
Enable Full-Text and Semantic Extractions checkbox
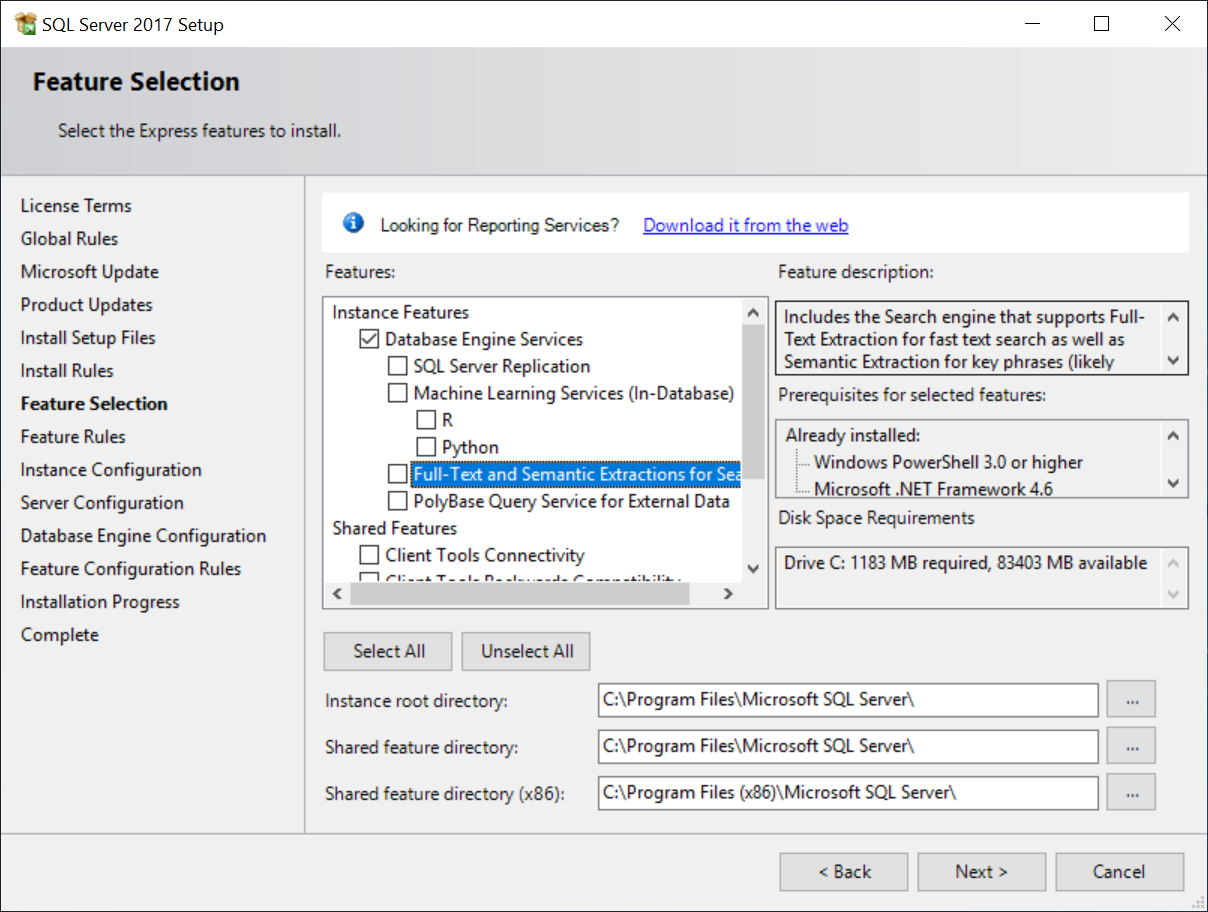[397, 474]
